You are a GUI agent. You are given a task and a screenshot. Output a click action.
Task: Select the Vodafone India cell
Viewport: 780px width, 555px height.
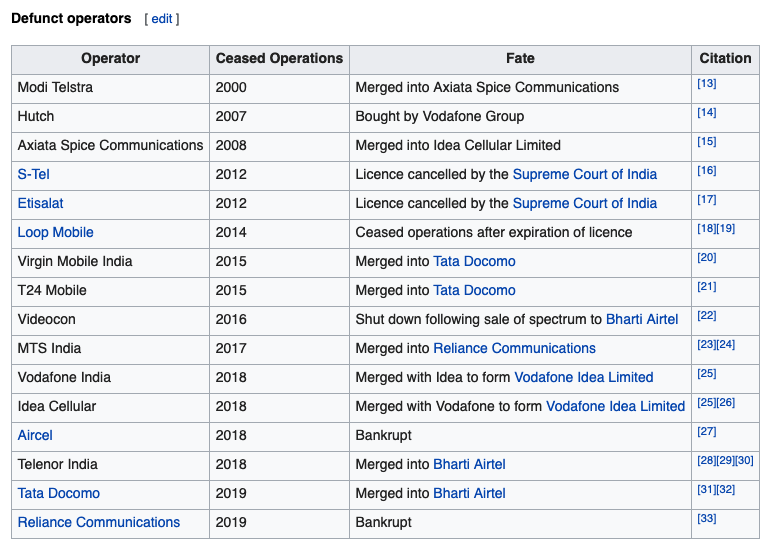pyautogui.click(x=110, y=377)
